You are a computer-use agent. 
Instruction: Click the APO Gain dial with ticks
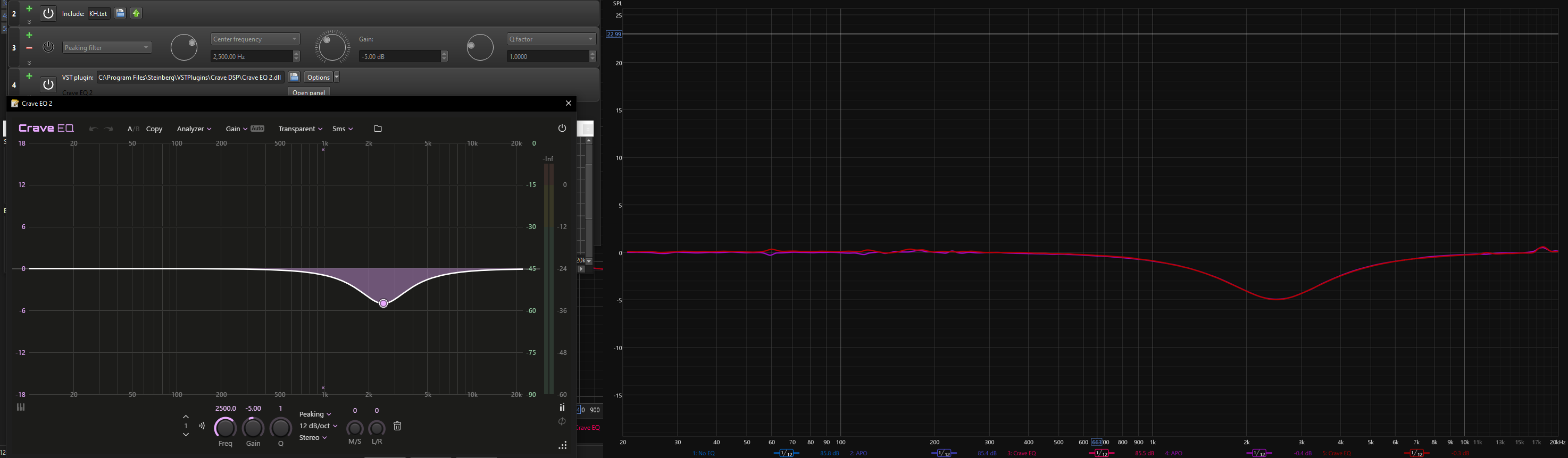coord(332,47)
